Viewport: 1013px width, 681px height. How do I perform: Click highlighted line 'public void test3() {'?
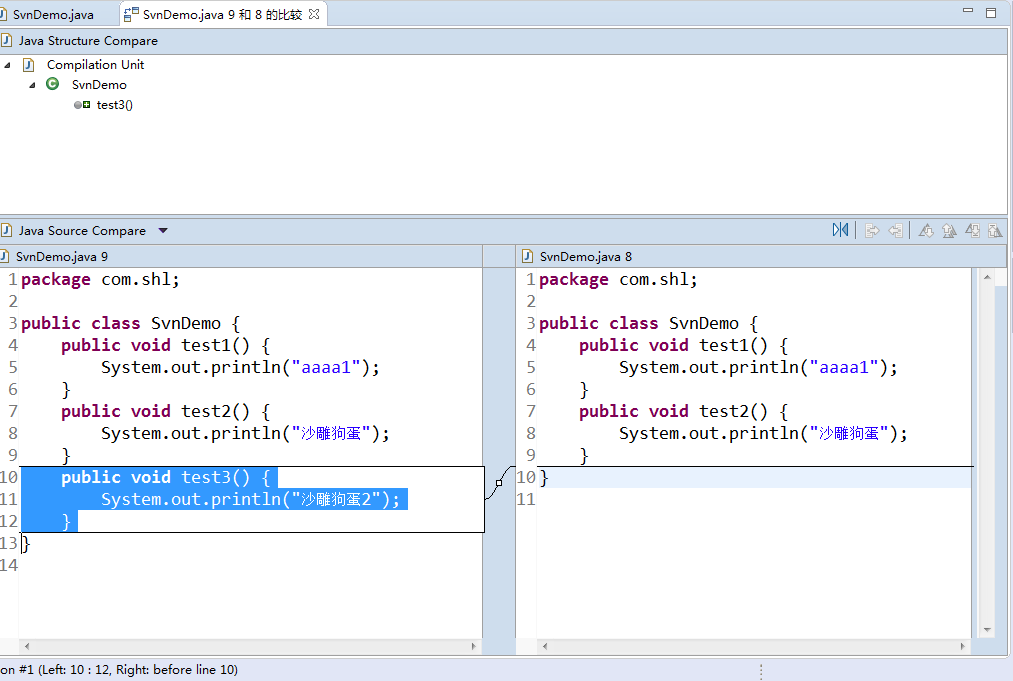coord(165,477)
